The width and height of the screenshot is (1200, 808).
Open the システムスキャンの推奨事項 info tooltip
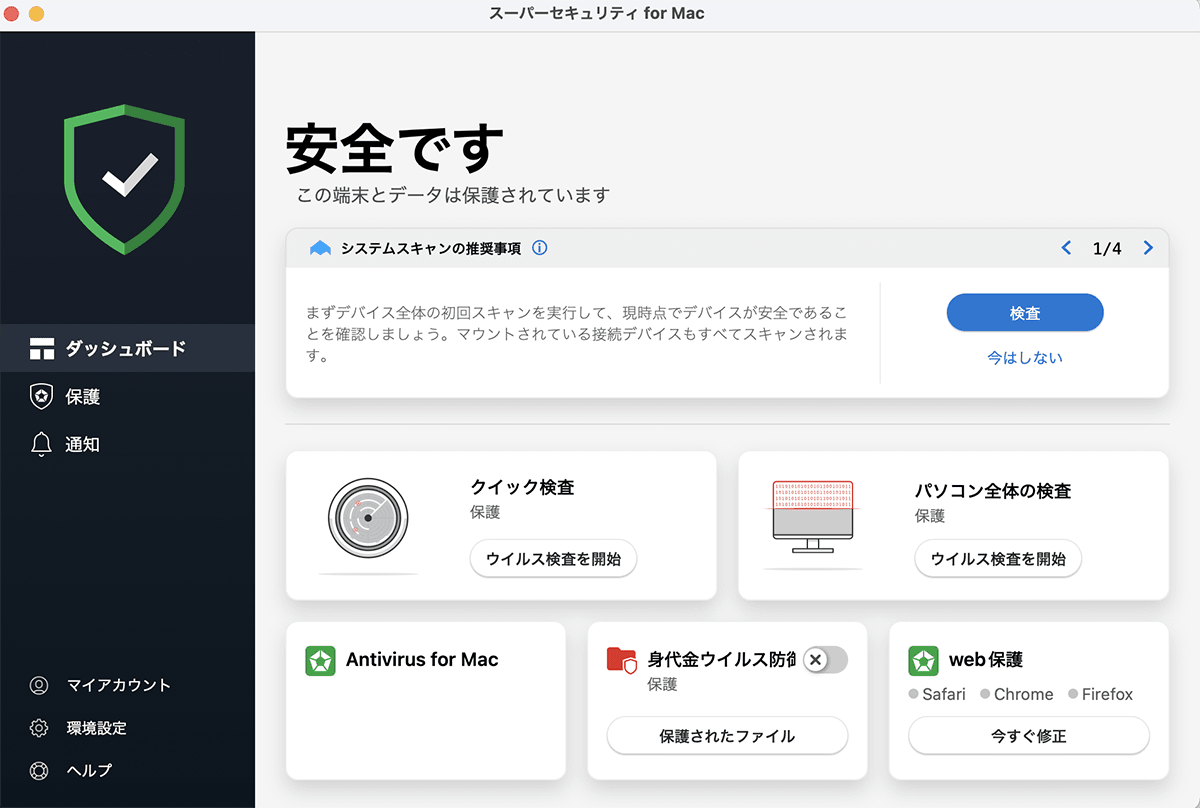(x=540, y=248)
